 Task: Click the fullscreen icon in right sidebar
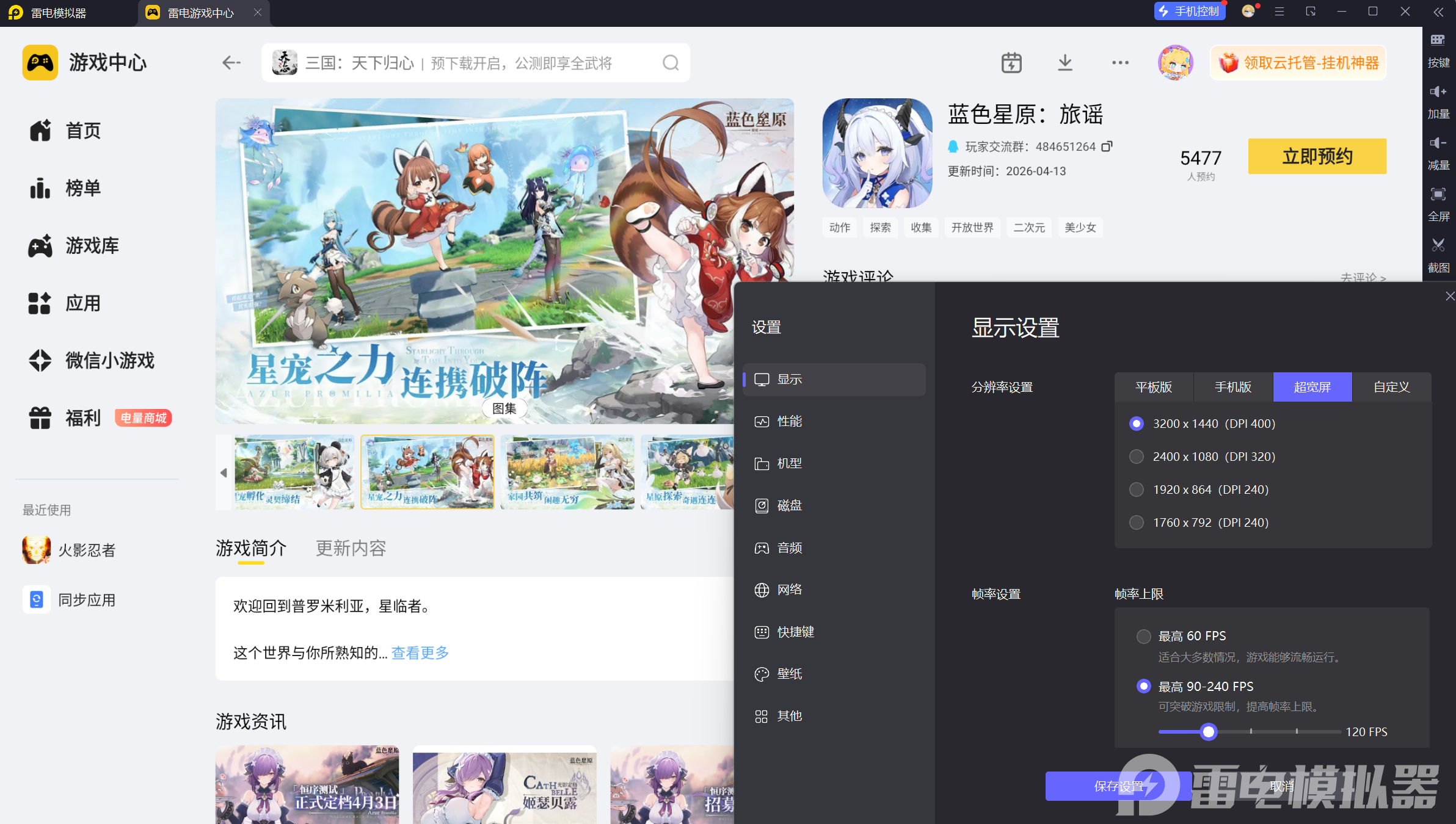1438,195
